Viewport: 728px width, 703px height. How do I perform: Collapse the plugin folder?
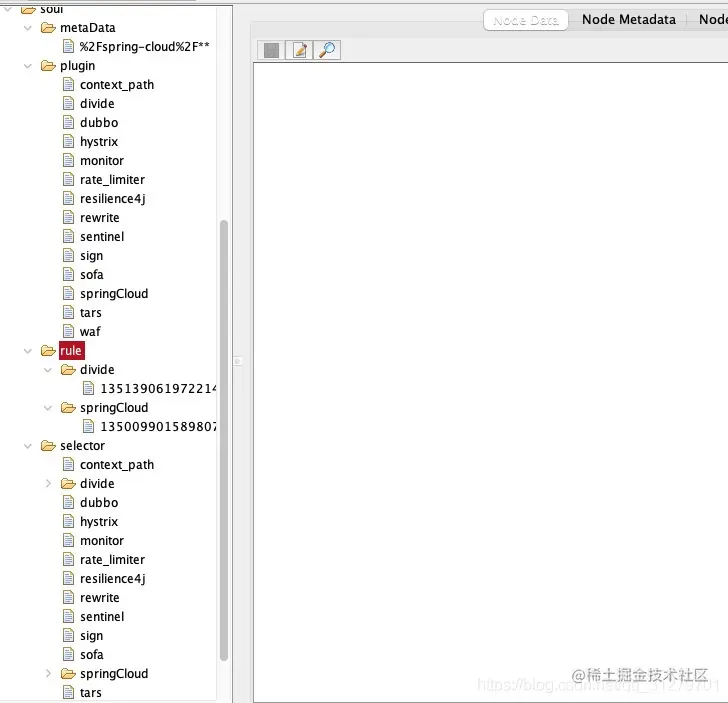[x=28, y=66]
